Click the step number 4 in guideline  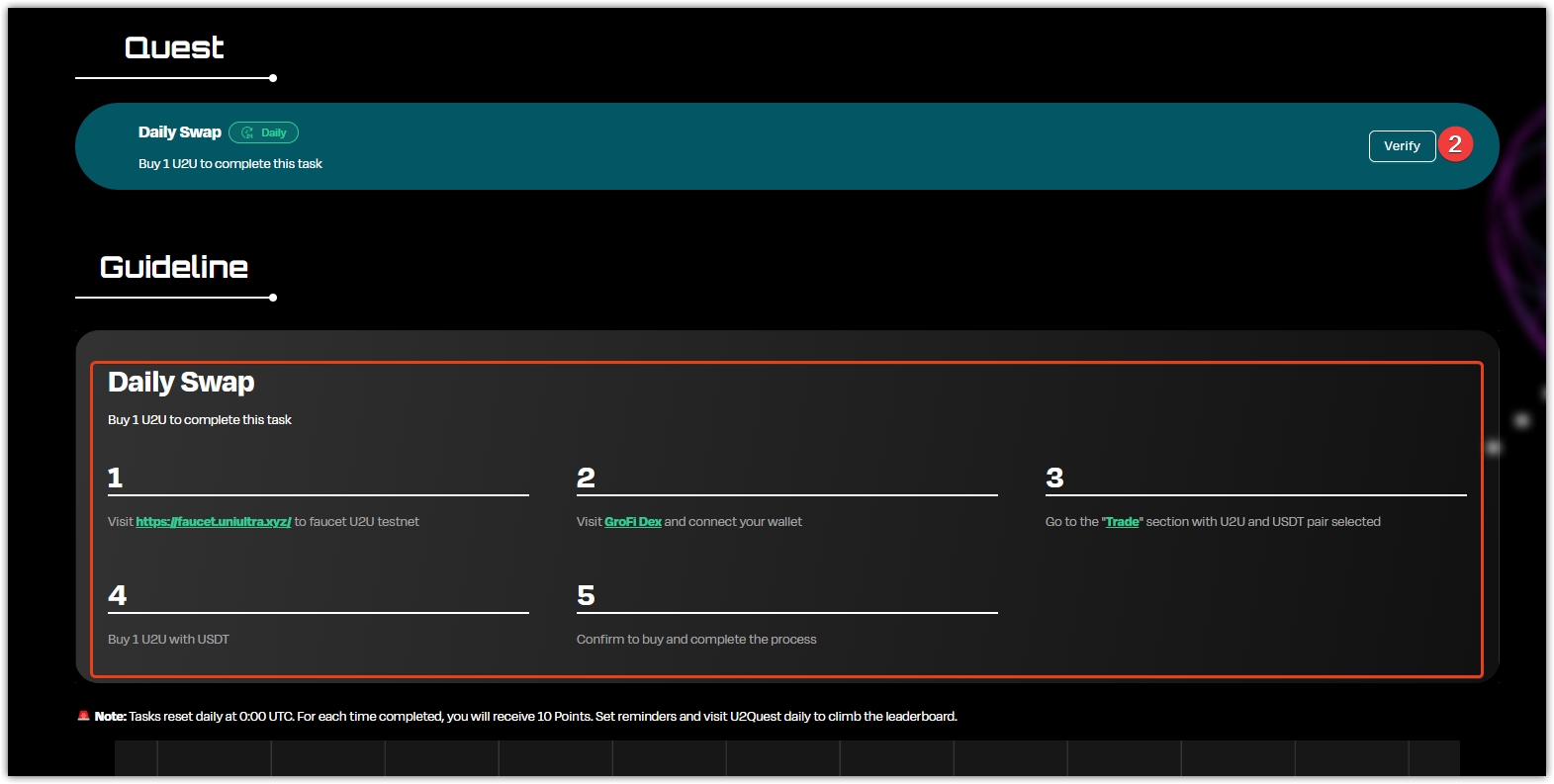point(117,596)
